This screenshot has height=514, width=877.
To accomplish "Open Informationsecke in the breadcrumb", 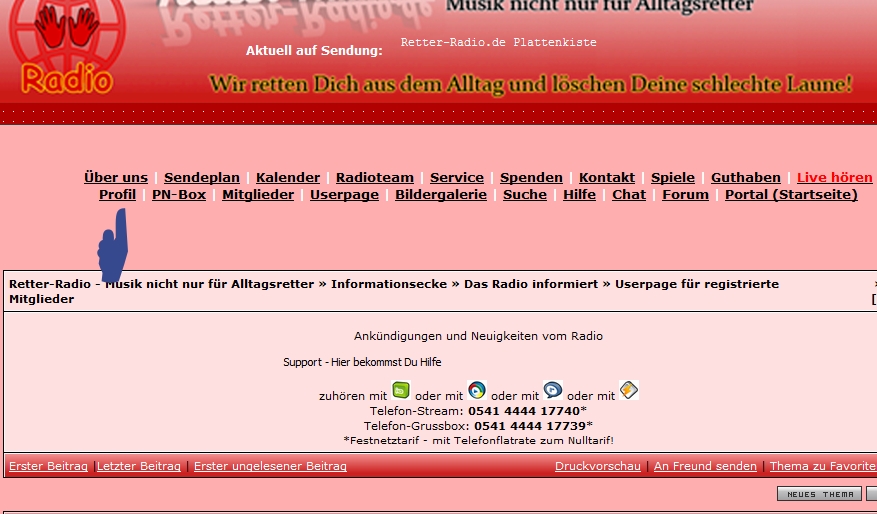I will (x=389, y=284).
